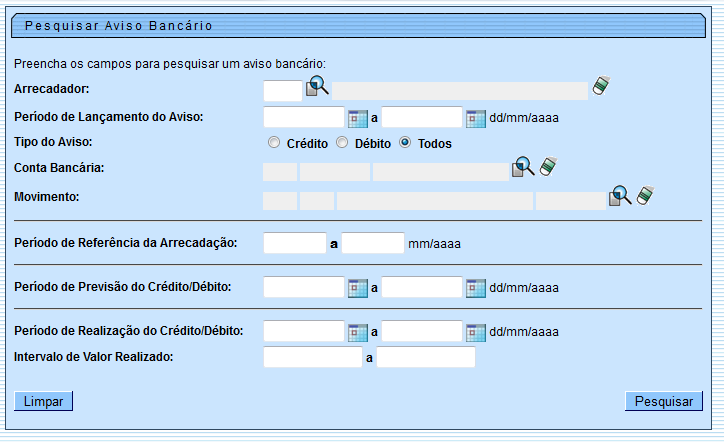Open calendar for Previsão end date
The width and height of the screenshot is (724, 443).
476,288
